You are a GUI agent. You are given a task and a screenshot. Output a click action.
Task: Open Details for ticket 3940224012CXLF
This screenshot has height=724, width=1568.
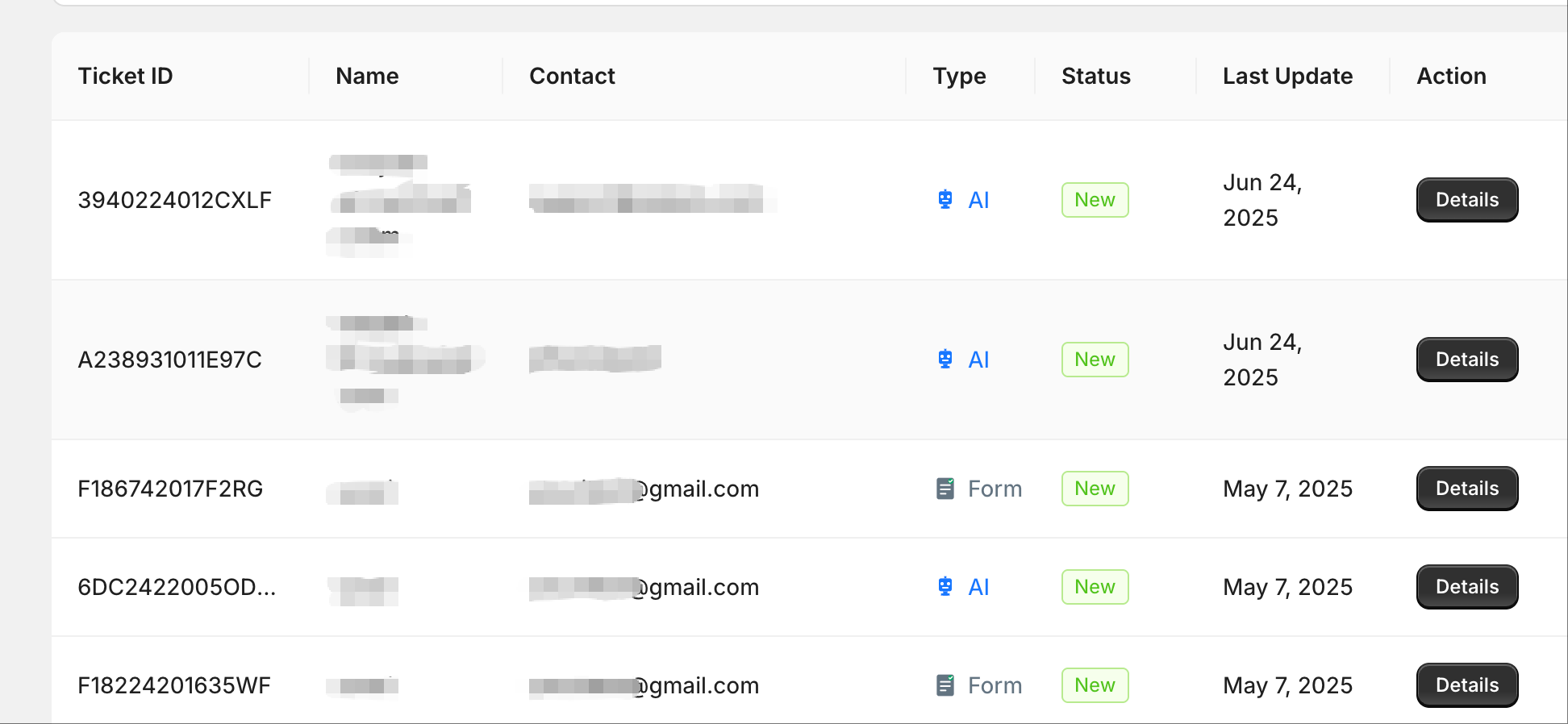pos(1466,200)
